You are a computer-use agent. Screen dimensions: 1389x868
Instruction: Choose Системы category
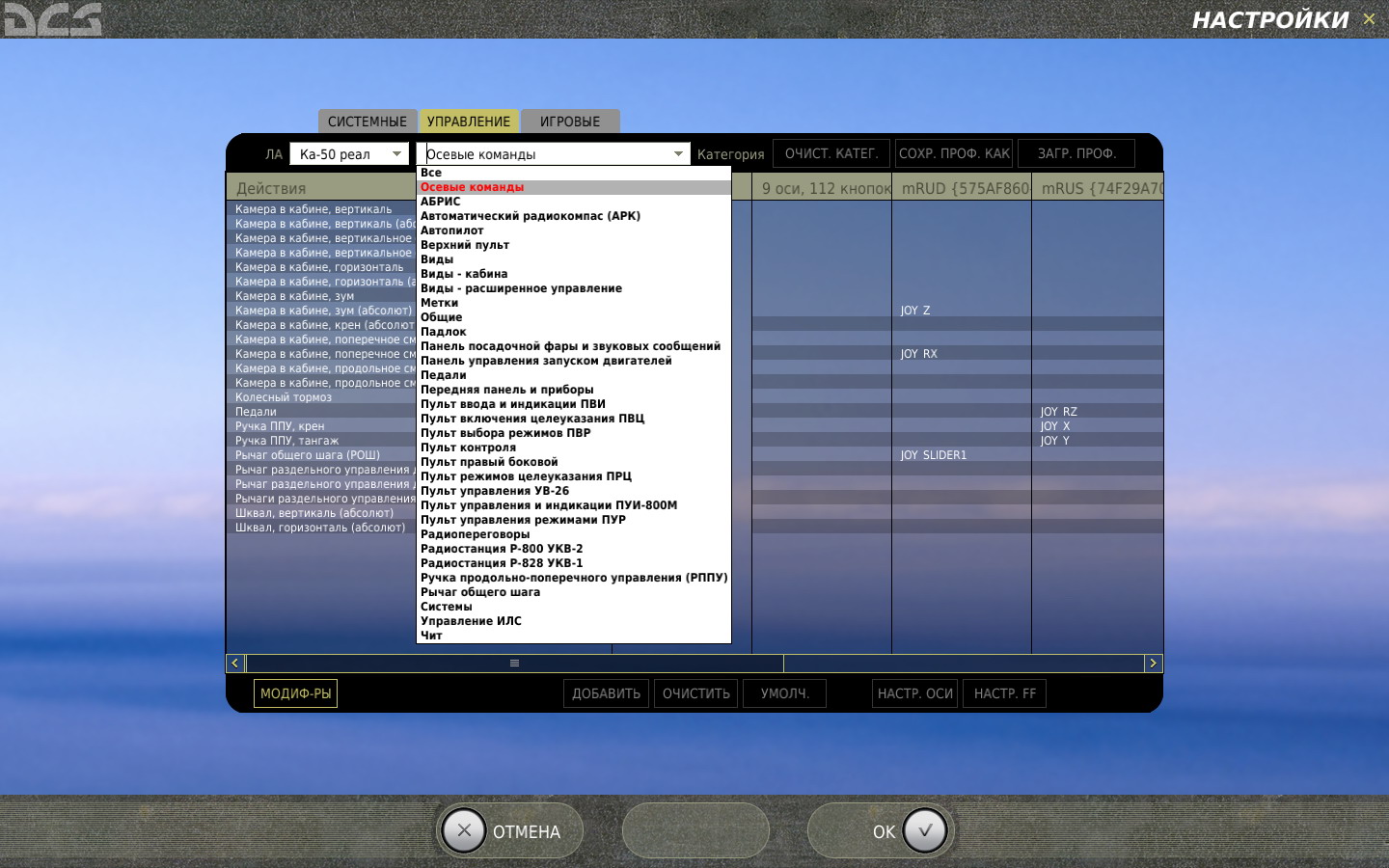[x=574, y=607]
